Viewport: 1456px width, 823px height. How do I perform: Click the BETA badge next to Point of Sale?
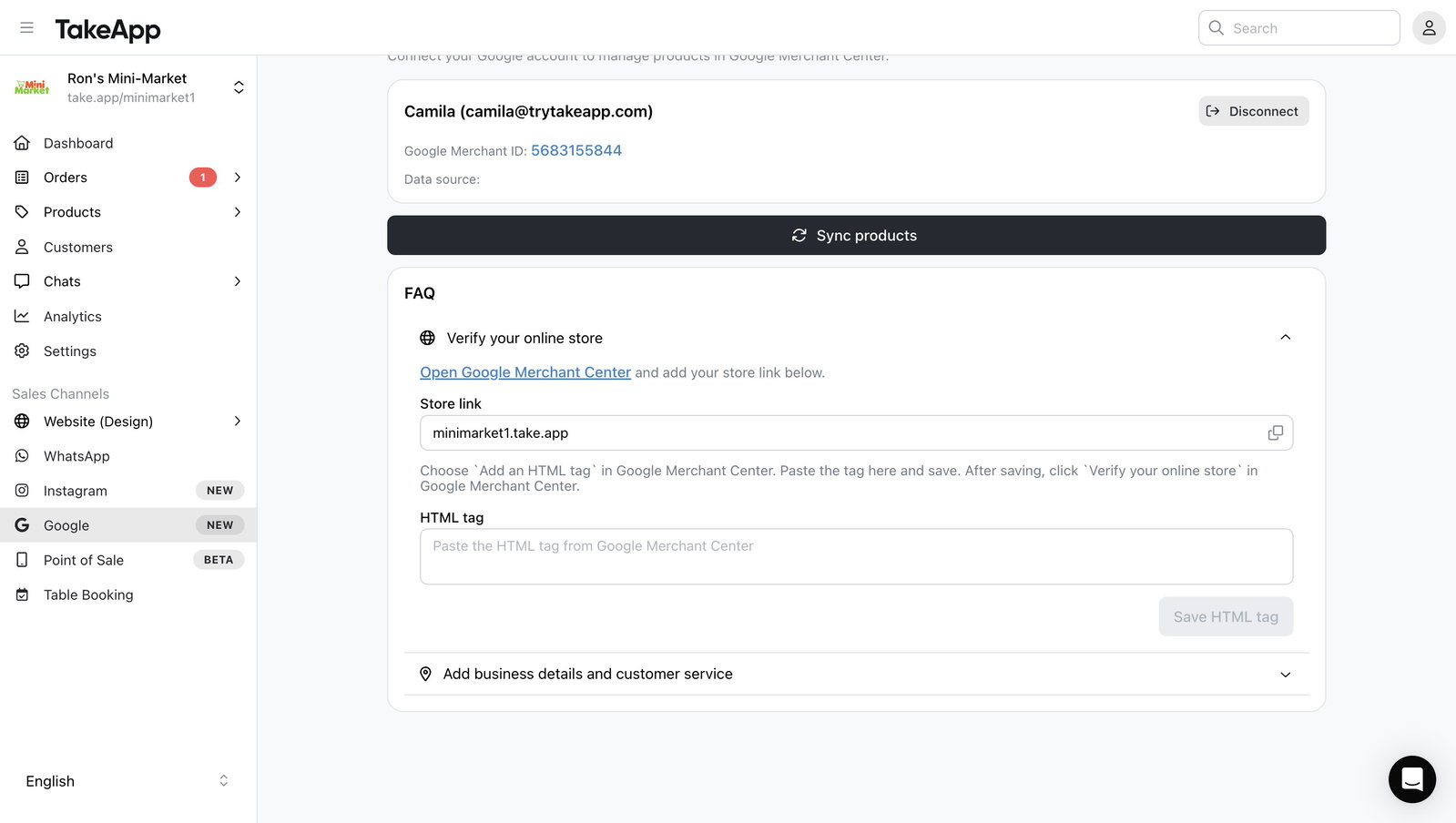coord(219,560)
